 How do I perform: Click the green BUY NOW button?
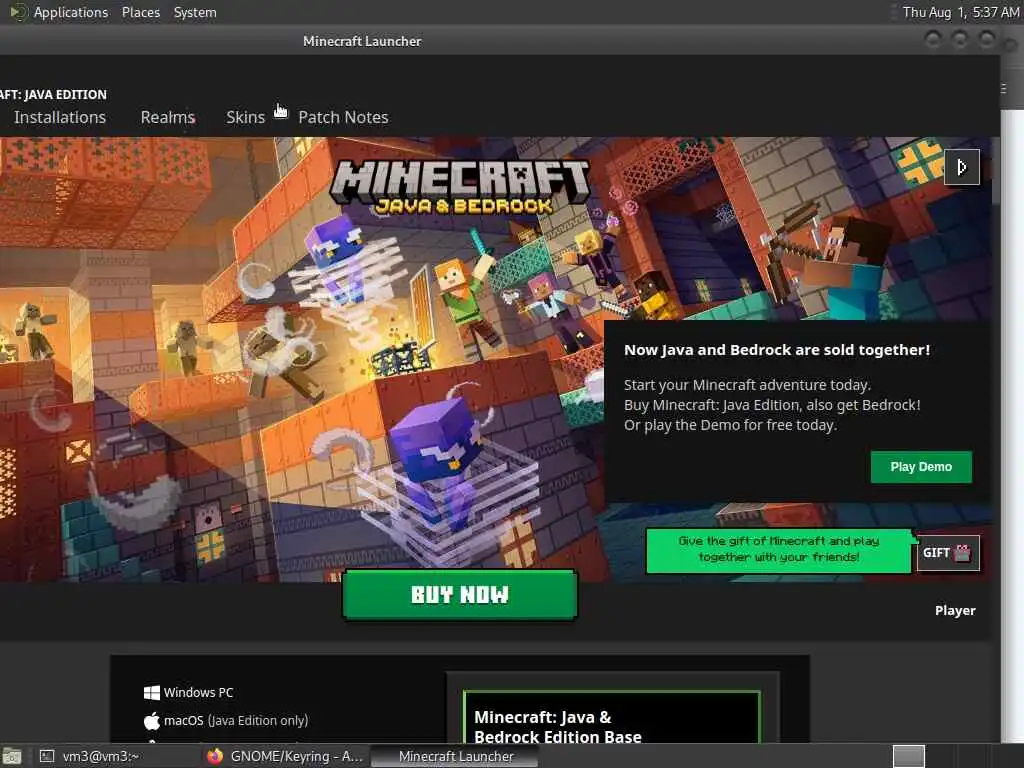click(460, 595)
